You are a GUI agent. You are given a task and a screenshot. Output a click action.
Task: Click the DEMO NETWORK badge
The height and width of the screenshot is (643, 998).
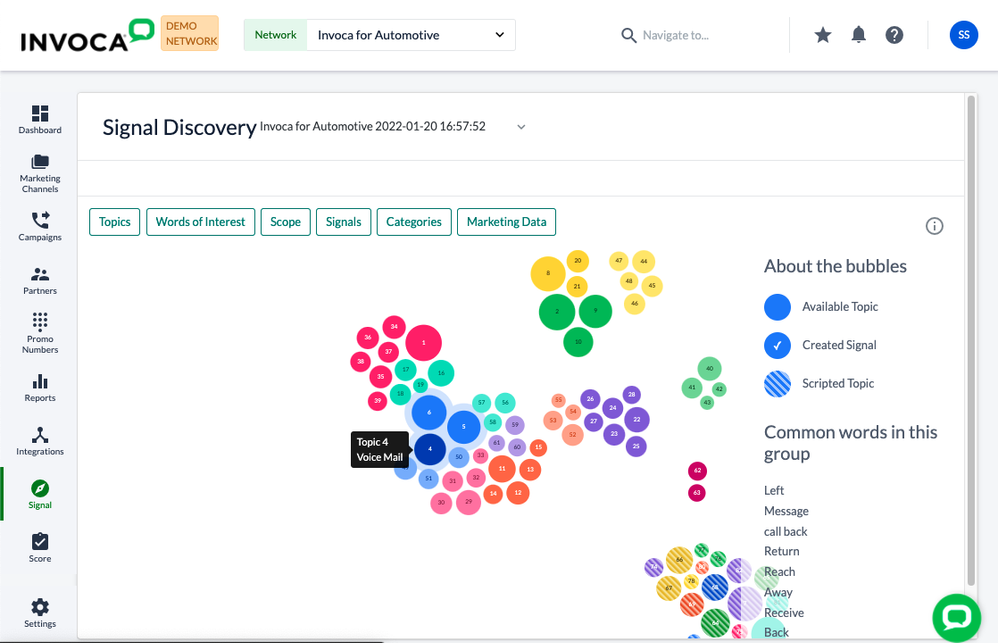tap(190, 33)
